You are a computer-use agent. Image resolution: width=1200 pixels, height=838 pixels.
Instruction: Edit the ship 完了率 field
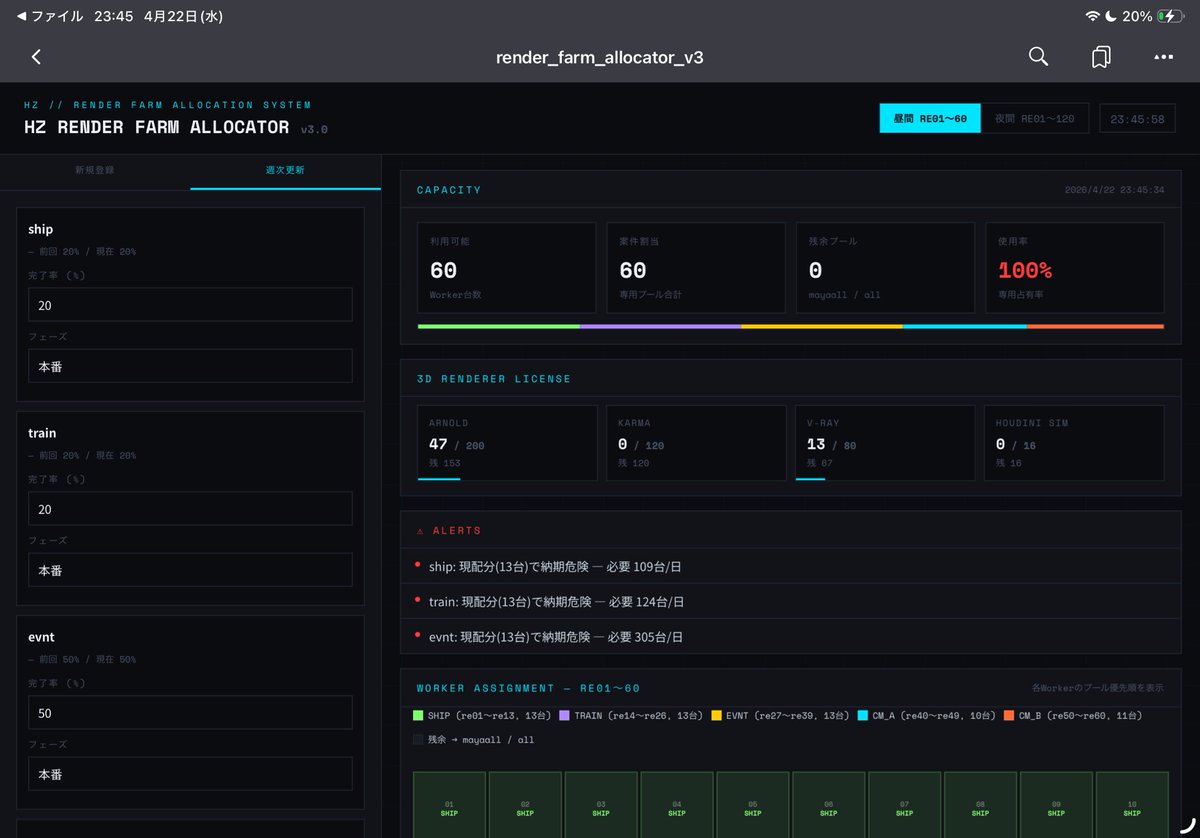coord(190,305)
